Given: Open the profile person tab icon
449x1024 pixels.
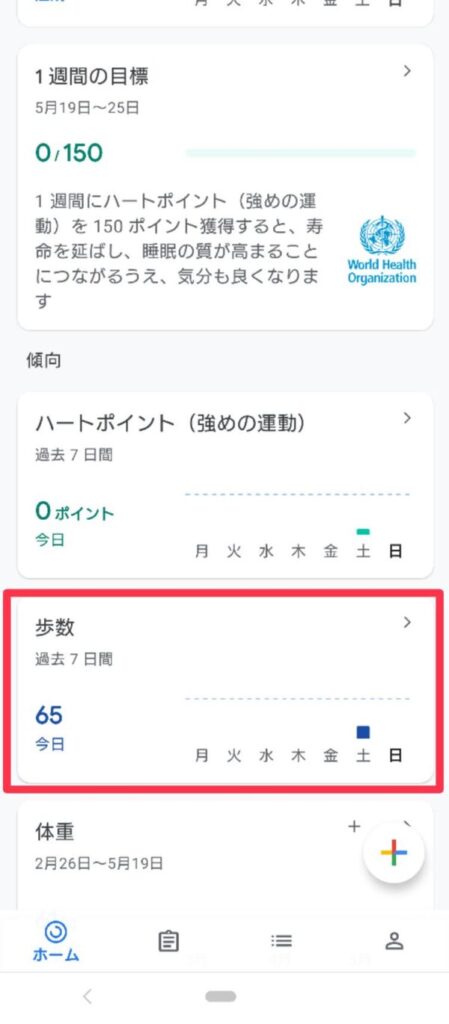Looking at the screenshot, I should [394, 941].
